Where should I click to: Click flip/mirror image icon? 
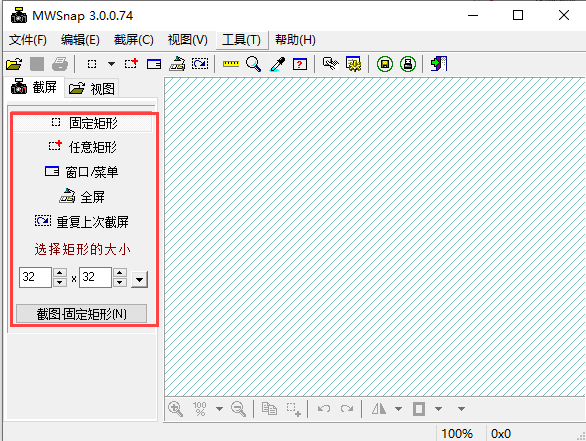379,408
